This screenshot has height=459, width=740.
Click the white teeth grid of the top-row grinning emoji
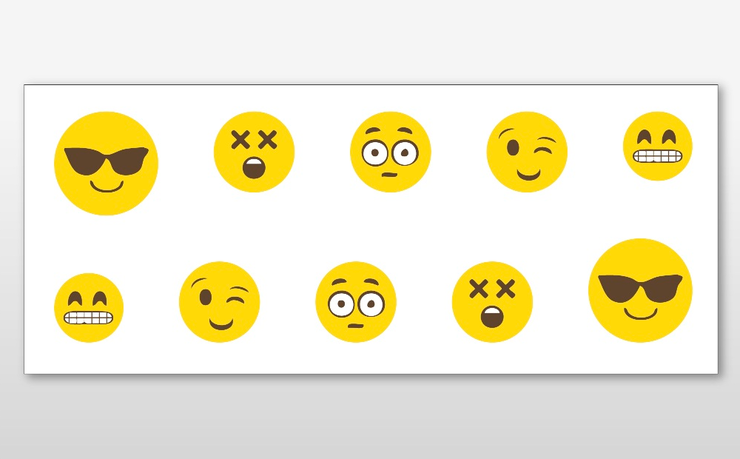(657, 156)
